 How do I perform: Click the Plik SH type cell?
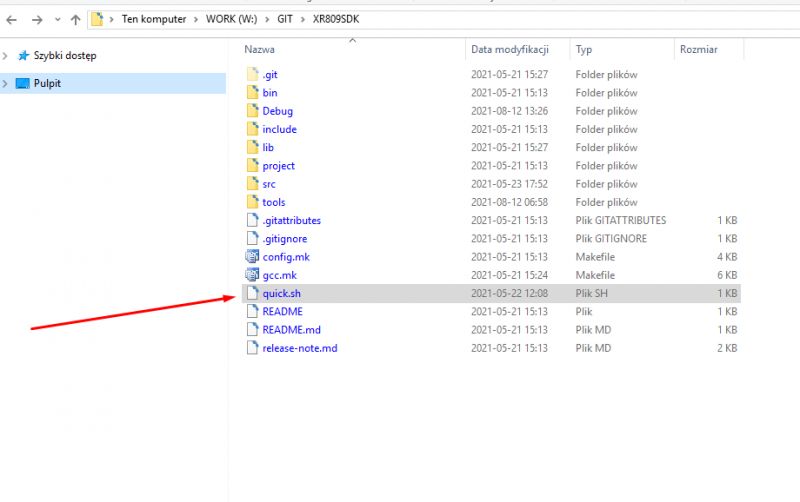[x=591, y=293]
